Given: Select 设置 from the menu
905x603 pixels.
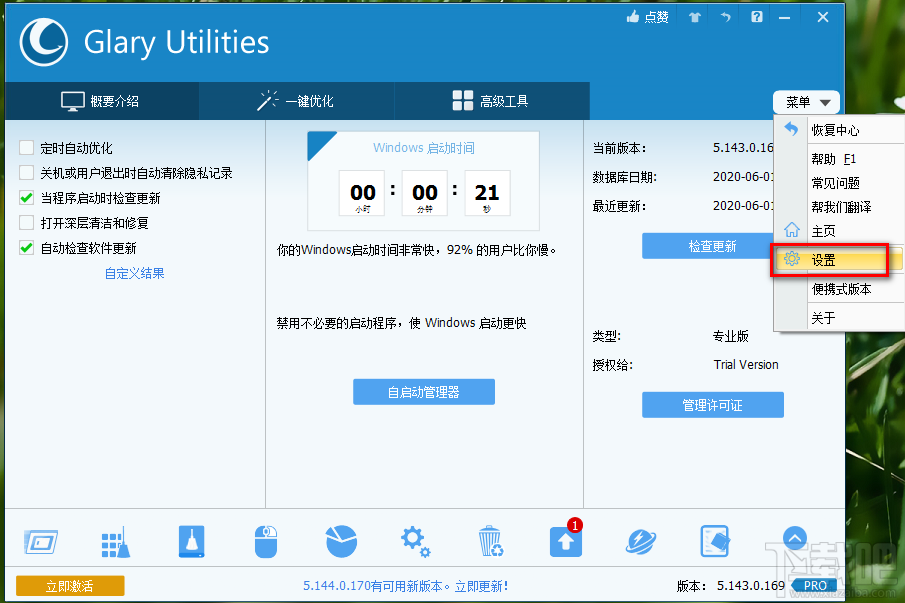Looking at the screenshot, I should click(828, 258).
